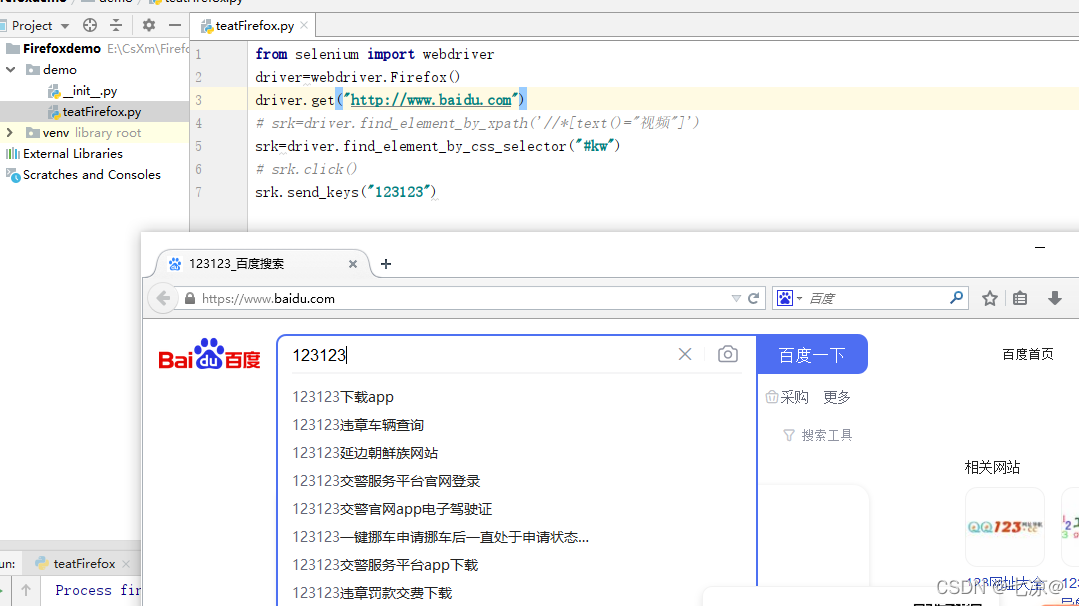Viewport: 1079px width, 606px height.
Task: Select suggestion 123123违章车辆查询
Action: pos(358,425)
